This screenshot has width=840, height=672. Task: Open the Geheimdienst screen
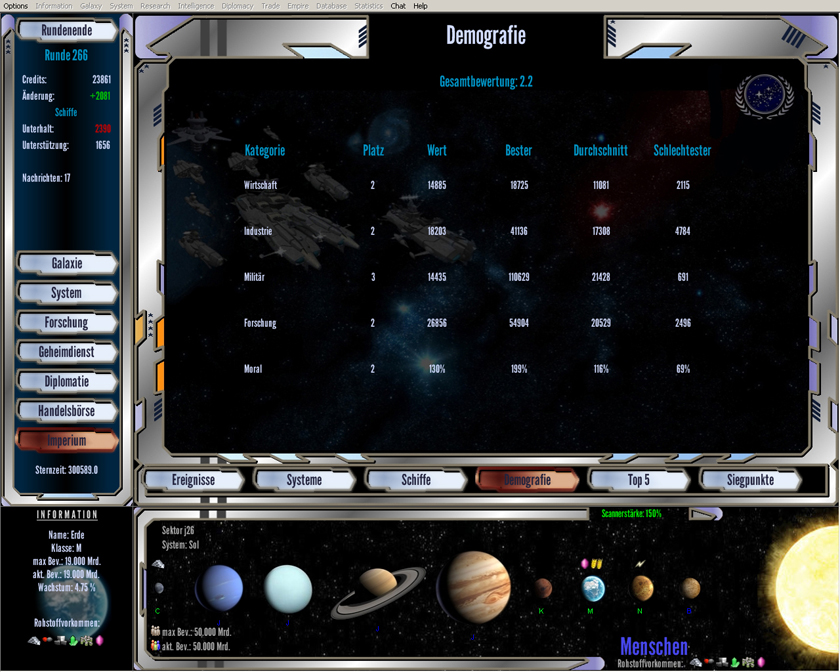(x=67, y=352)
